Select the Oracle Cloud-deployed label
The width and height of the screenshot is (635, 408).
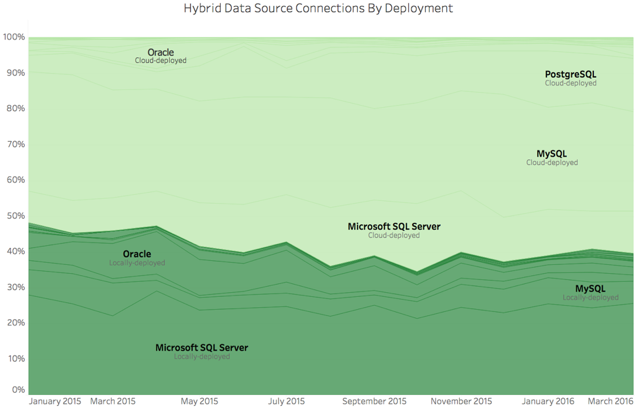pyautogui.click(x=161, y=56)
